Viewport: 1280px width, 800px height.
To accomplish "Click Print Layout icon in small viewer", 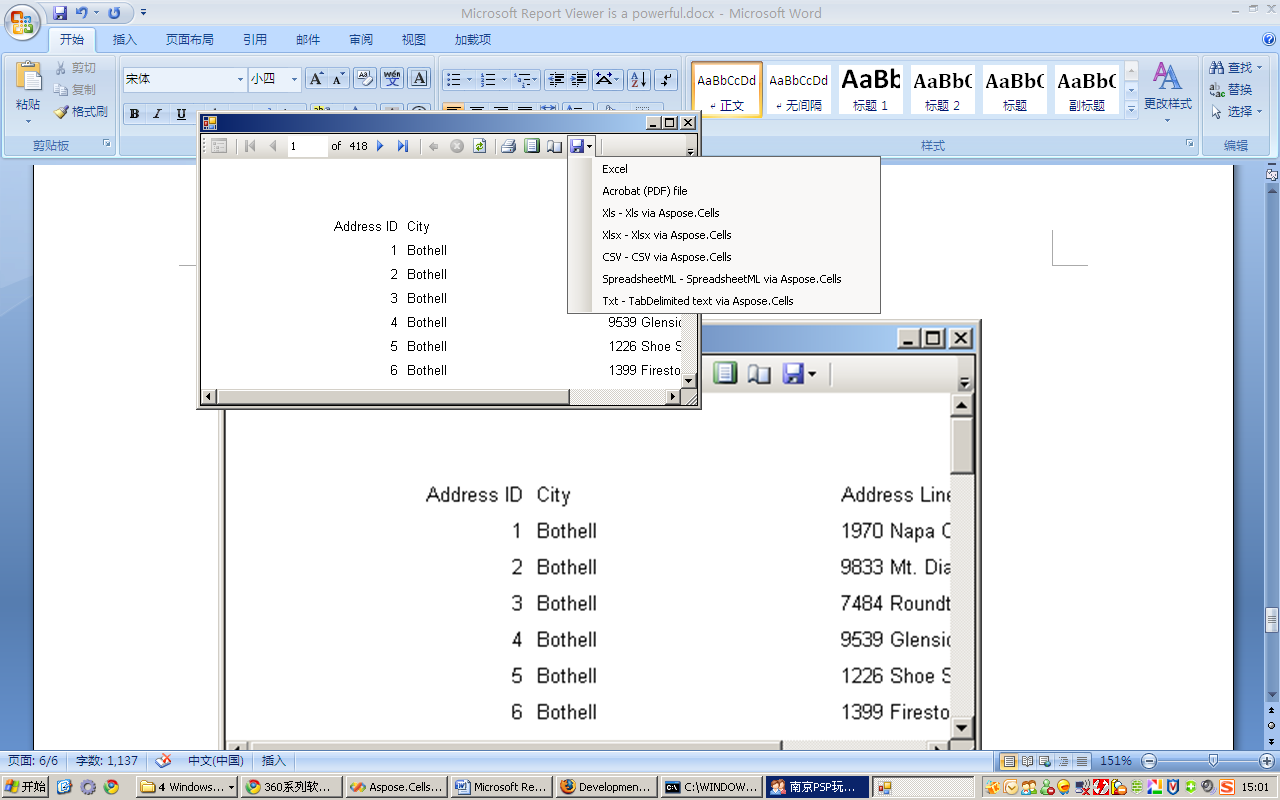I will [x=531, y=146].
